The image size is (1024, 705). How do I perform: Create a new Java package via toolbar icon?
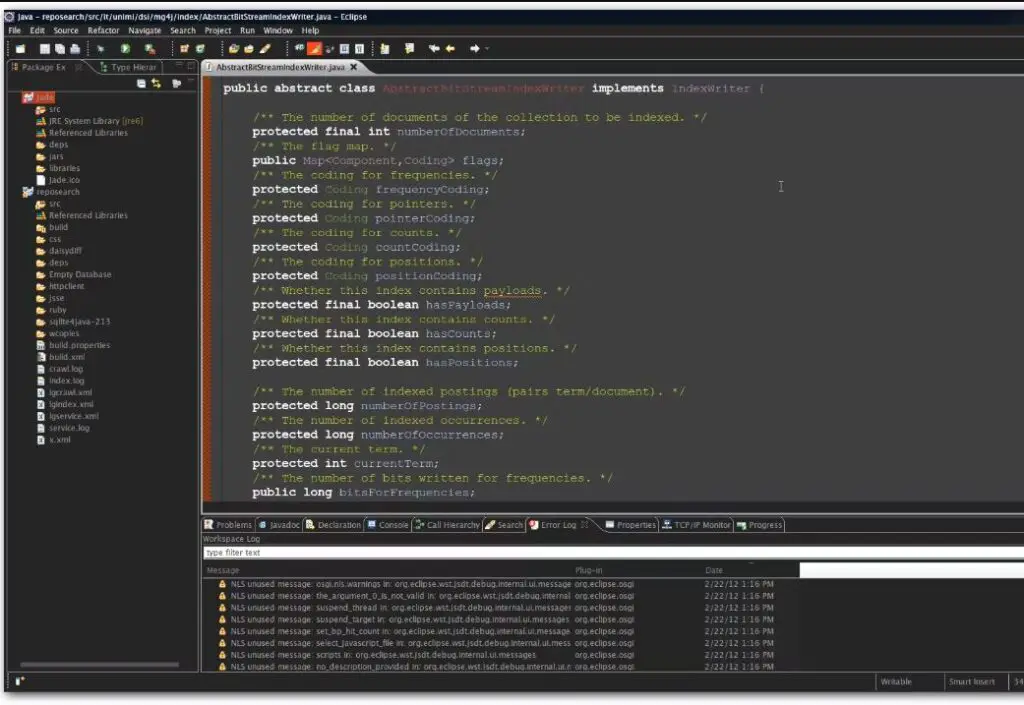click(x=184, y=49)
